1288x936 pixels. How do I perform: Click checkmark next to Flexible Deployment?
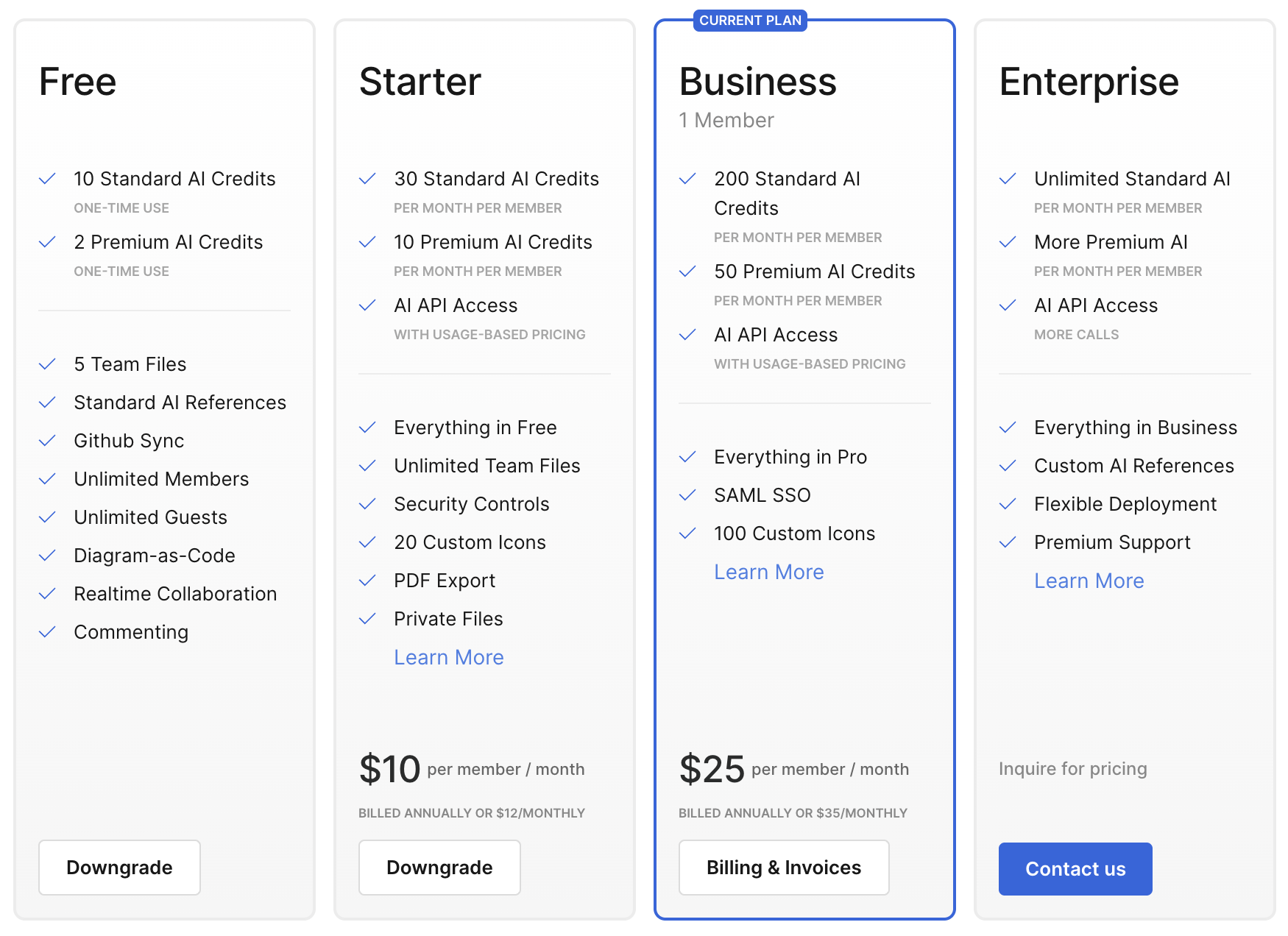1008,504
